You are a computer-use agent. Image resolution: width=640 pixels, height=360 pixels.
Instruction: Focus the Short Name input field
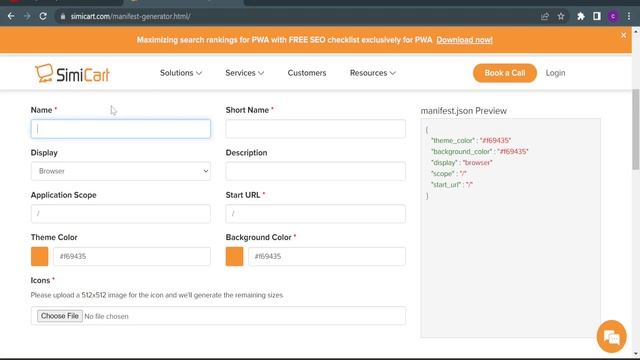click(316, 129)
